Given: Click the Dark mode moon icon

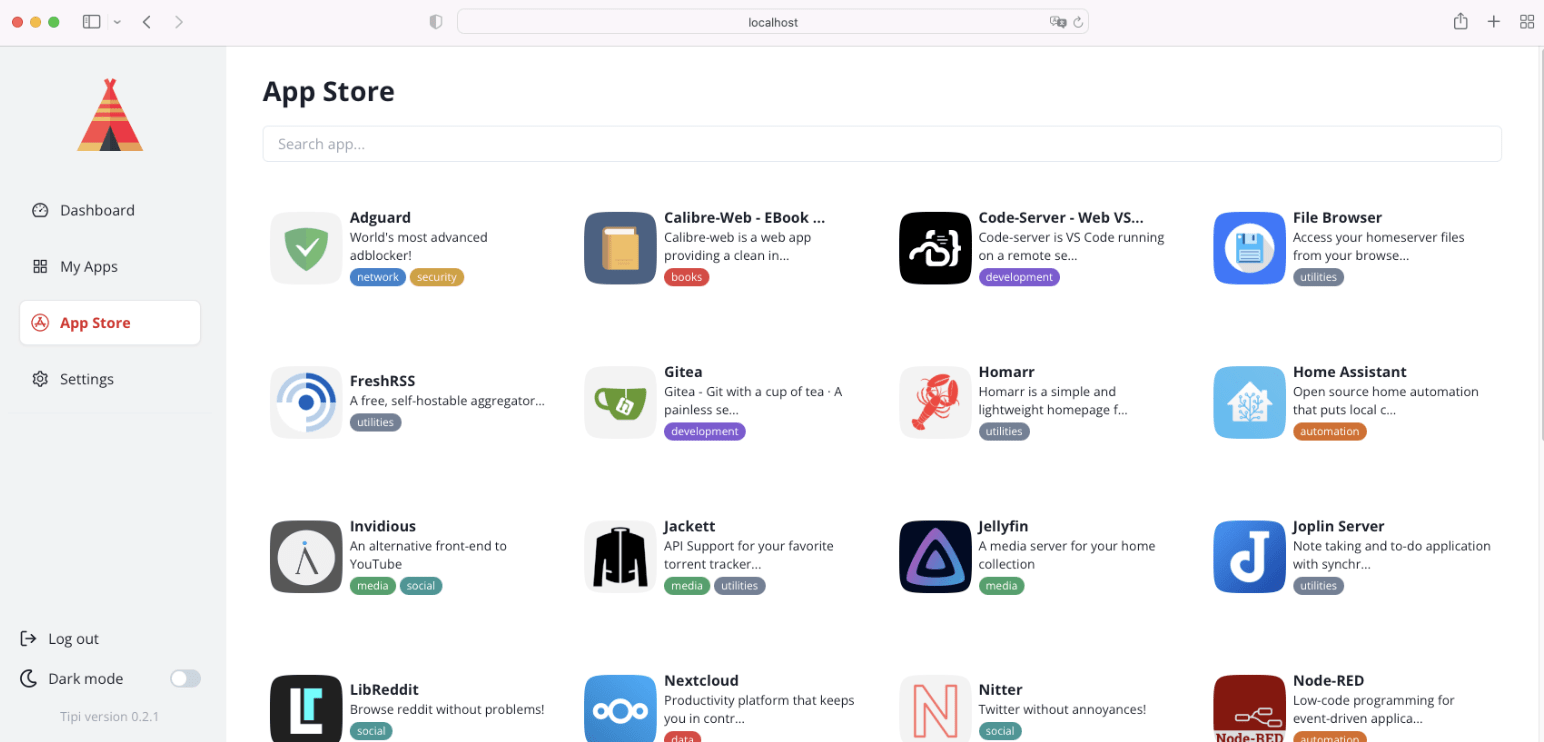Looking at the screenshot, I should pos(28,678).
